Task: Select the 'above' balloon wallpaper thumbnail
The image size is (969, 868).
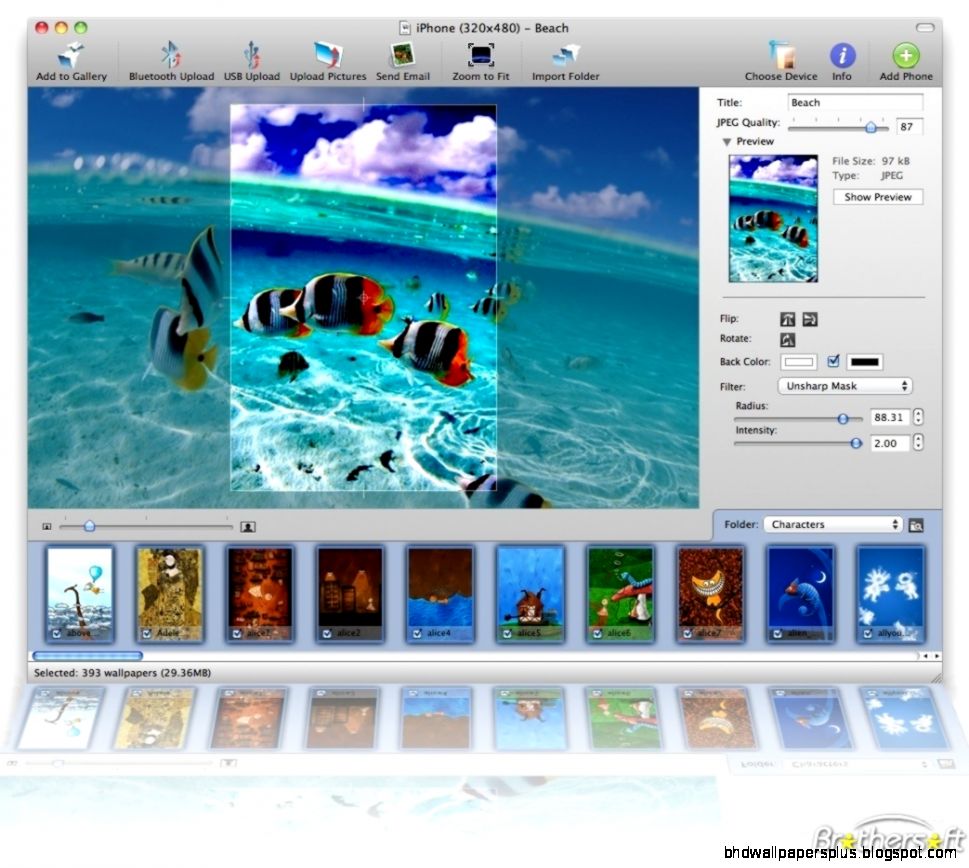Action: 80,594
